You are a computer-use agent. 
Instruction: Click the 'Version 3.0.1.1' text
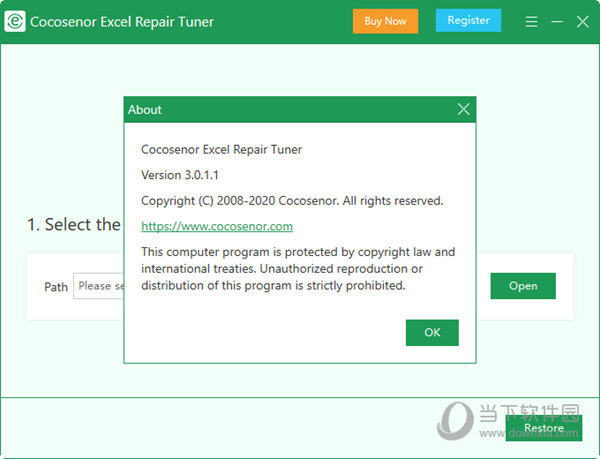pyautogui.click(x=180, y=175)
